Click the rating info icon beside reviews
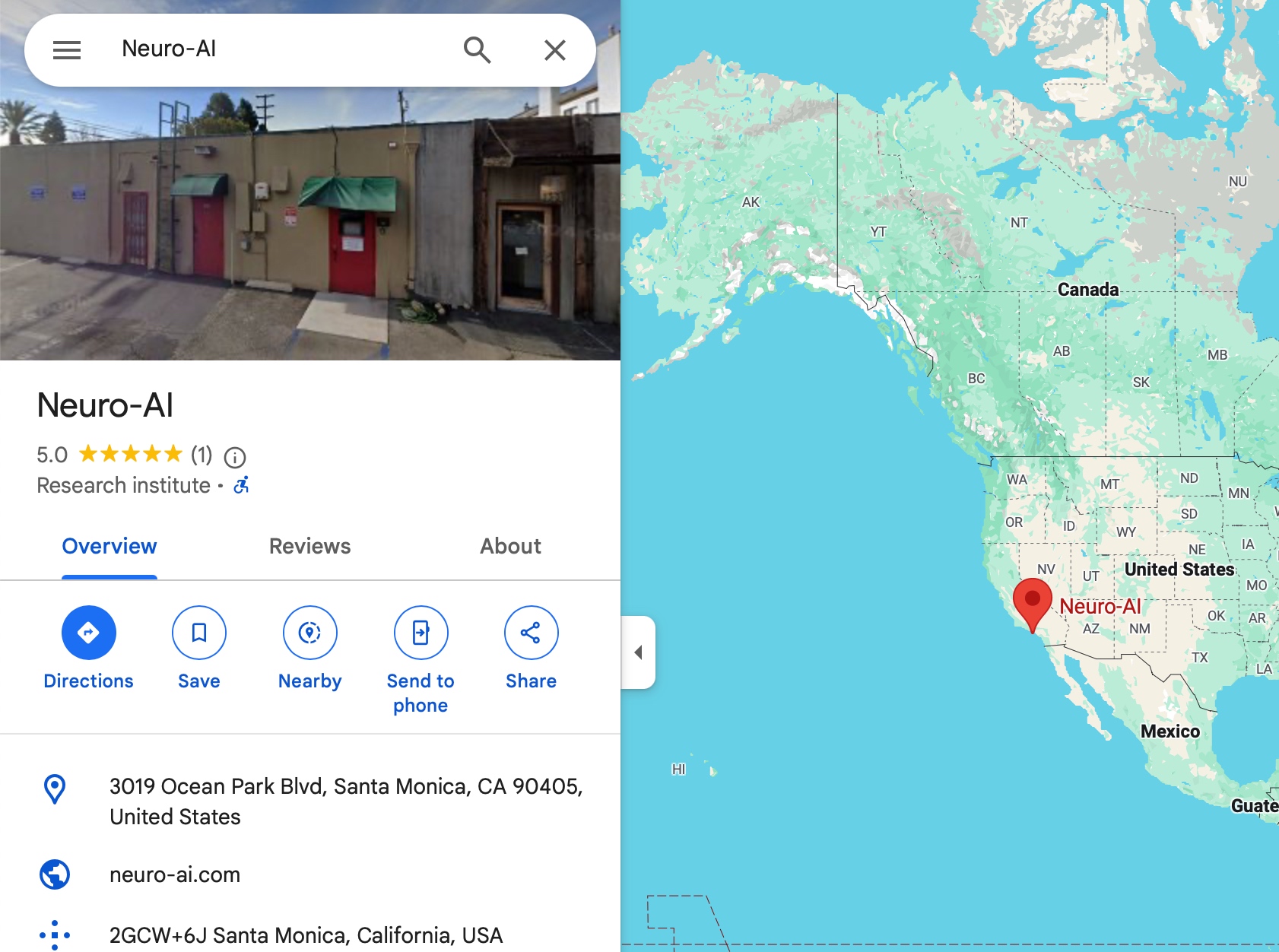1279x952 pixels. tap(235, 457)
